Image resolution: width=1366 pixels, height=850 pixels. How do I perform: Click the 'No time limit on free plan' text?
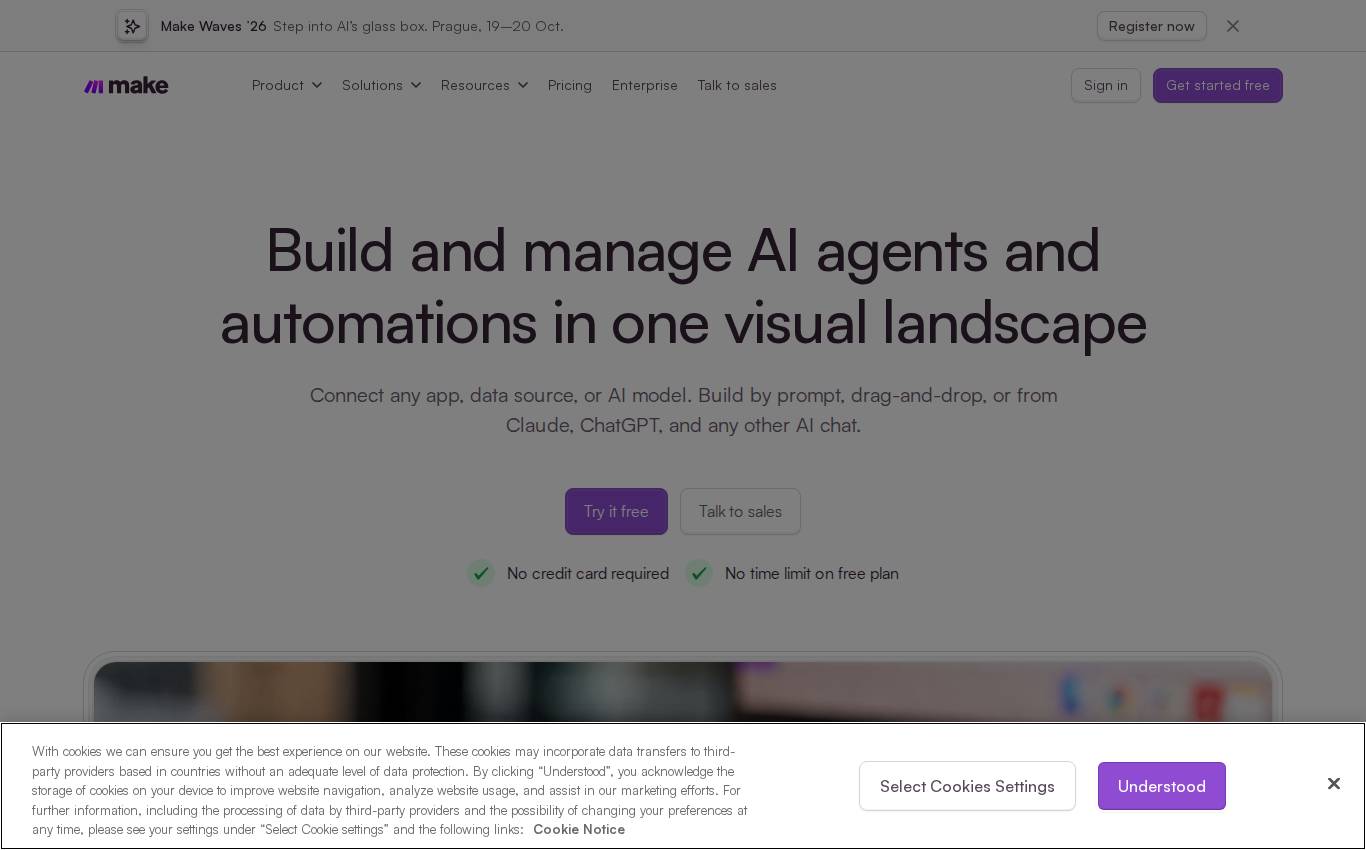(x=812, y=573)
